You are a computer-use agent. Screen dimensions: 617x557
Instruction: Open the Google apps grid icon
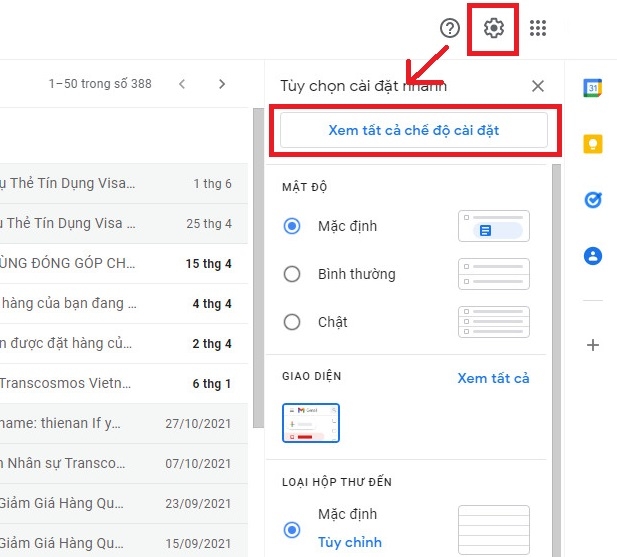[x=538, y=28]
